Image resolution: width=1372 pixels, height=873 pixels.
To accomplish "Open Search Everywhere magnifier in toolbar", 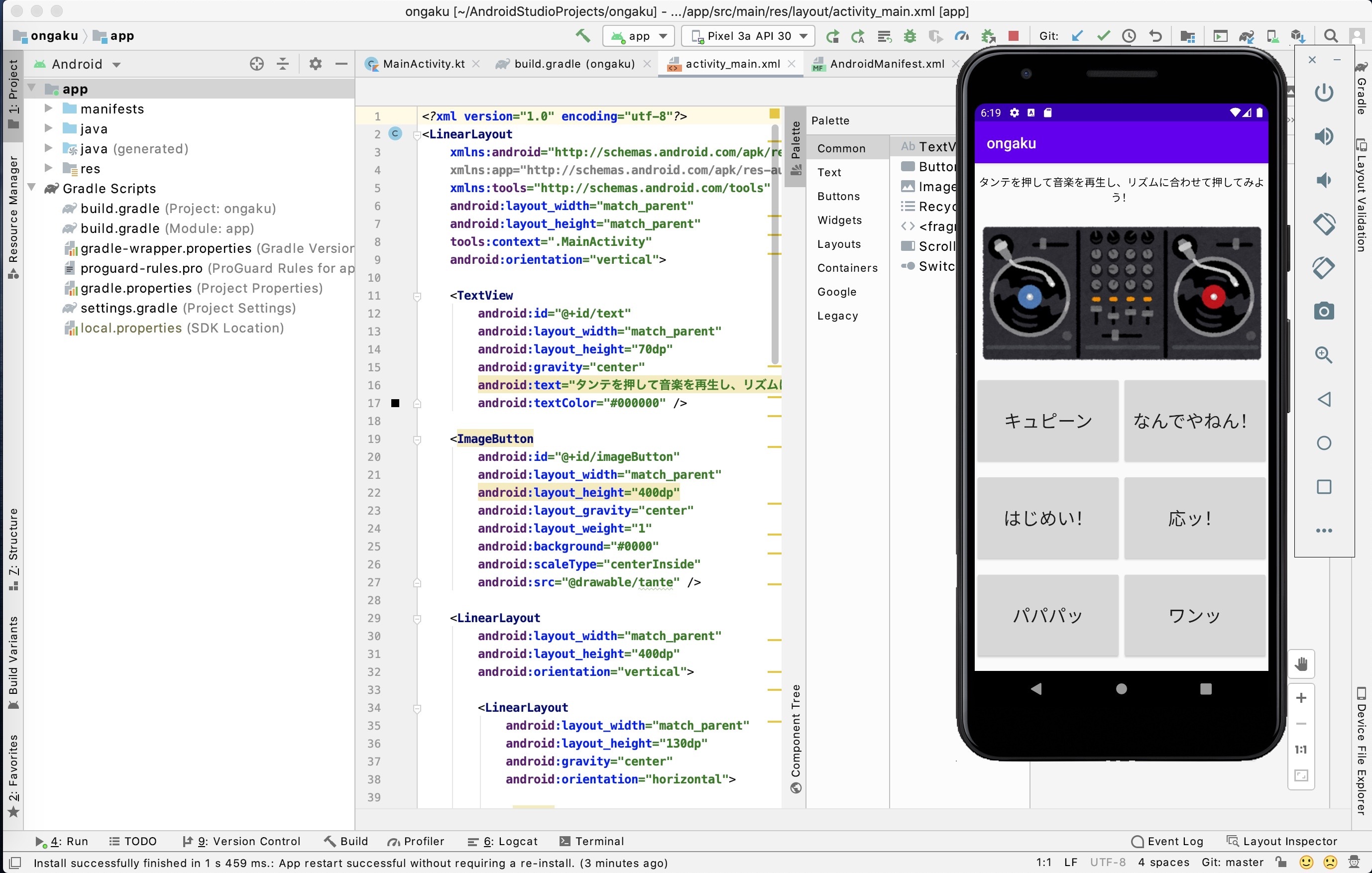I will 1330,36.
